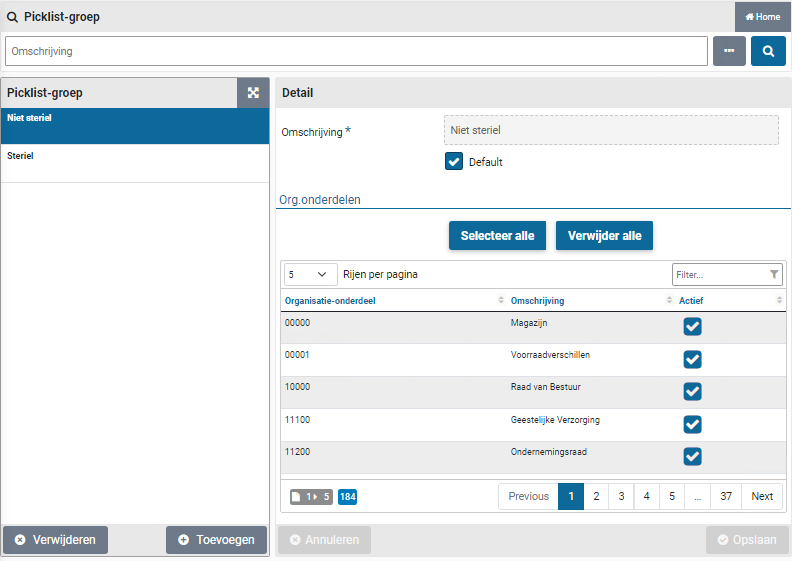Sort by Omschrijving column arrows

pyautogui.click(x=669, y=301)
